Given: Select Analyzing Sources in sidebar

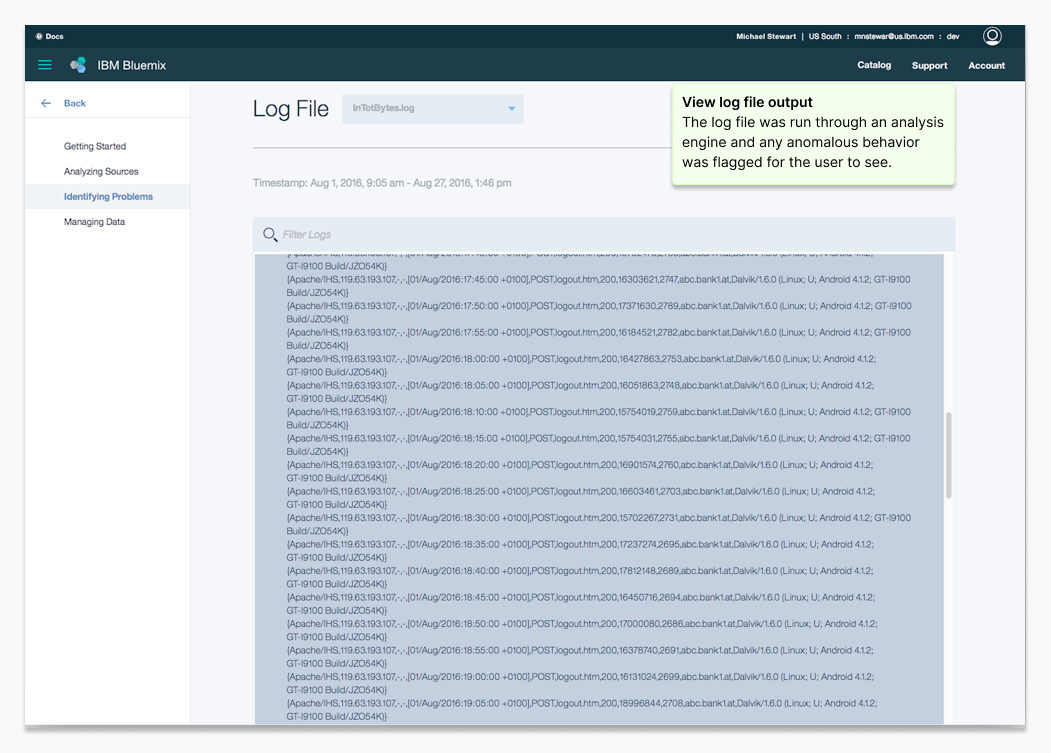Looking at the screenshot, I should click(101, 171).
